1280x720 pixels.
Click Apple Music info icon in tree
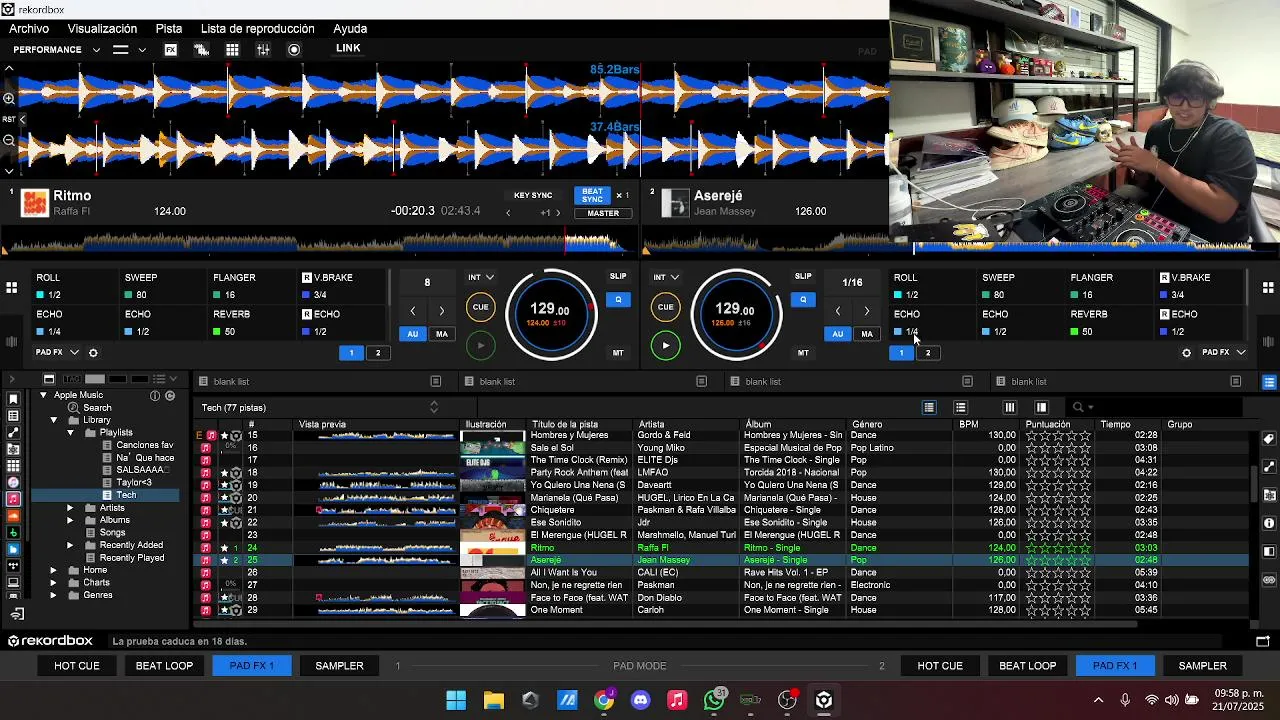tap(155, 395)
